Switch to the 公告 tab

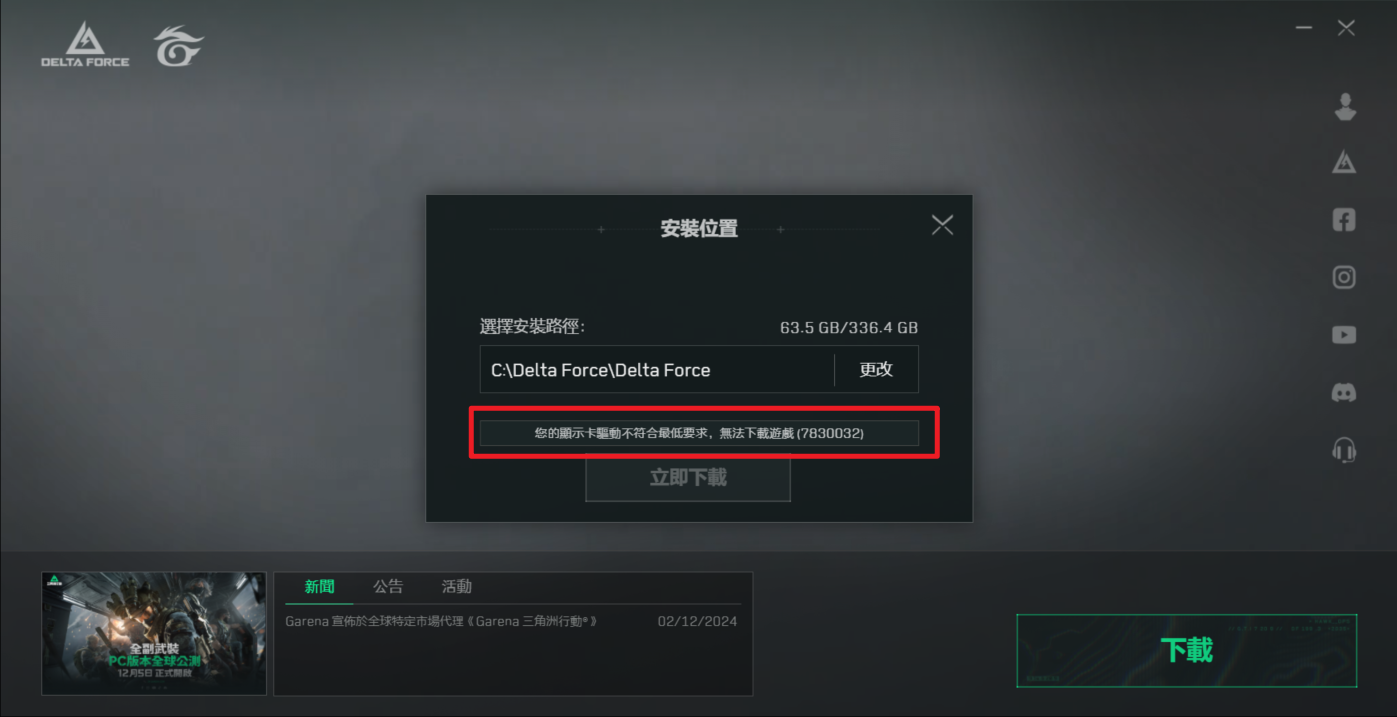[388, 587]
